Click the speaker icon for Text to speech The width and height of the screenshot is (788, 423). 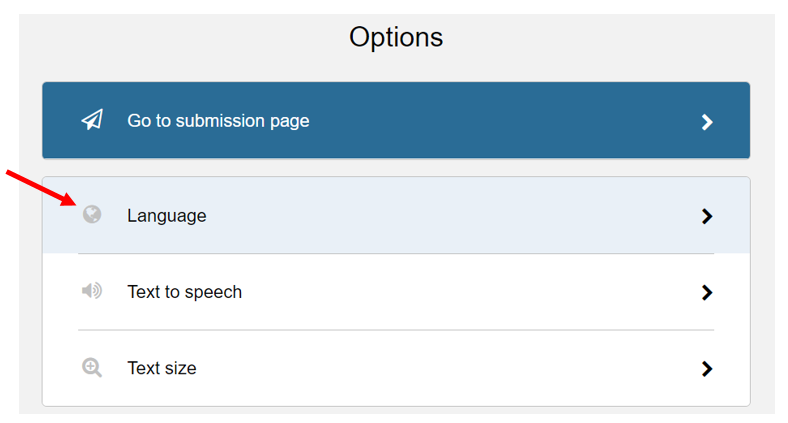[92, 291]
